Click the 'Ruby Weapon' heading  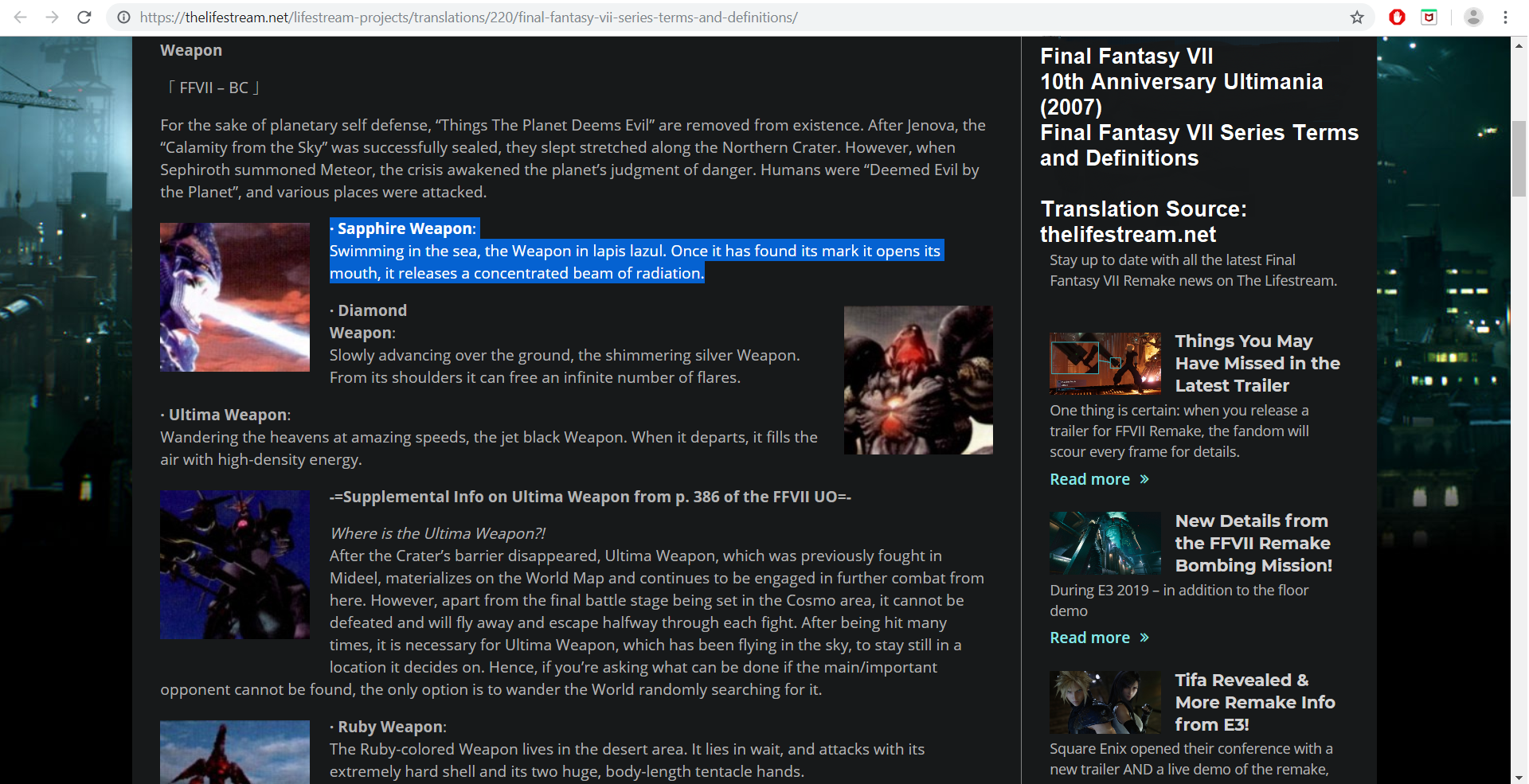pos(389,727)
